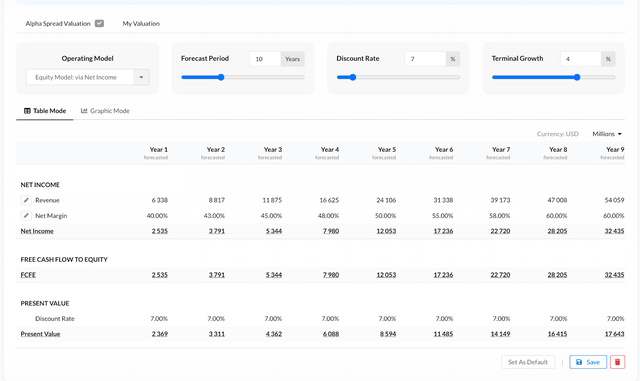Click the Year 3 FCFE value 5 344
640x381 pixels.
(x=274, y=275)
